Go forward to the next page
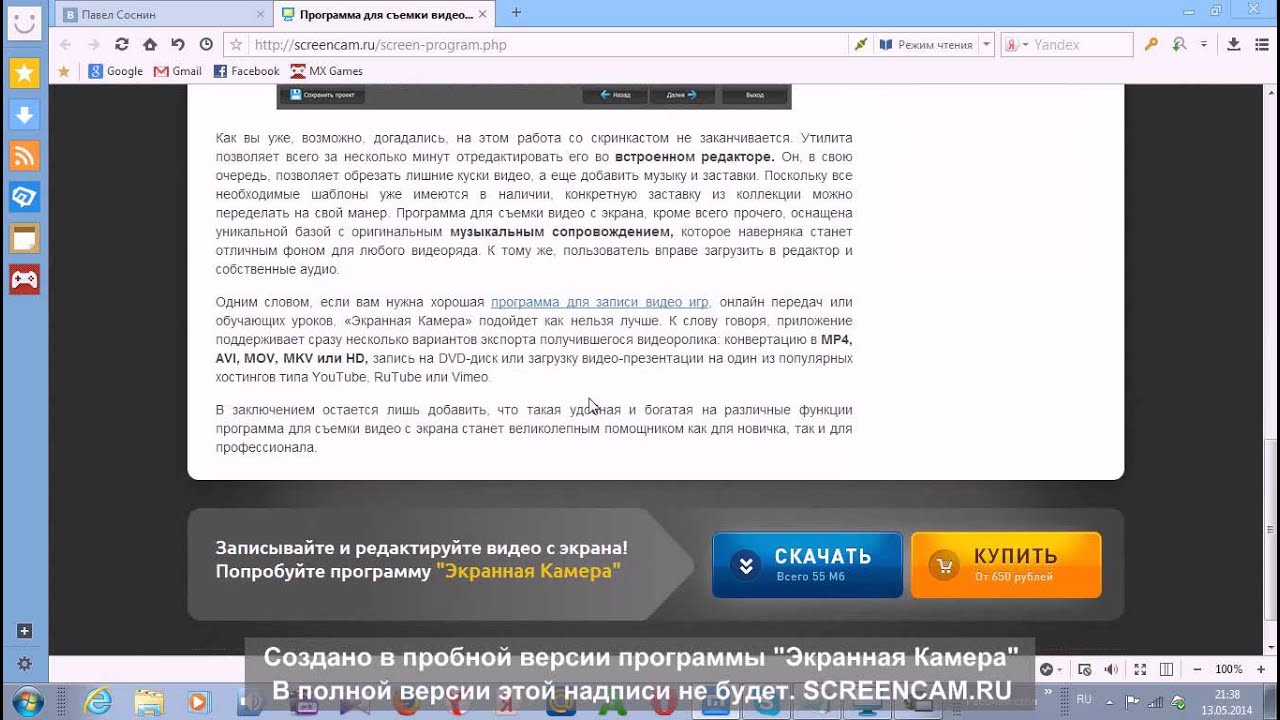The image size is (1280, 720). 94,44
